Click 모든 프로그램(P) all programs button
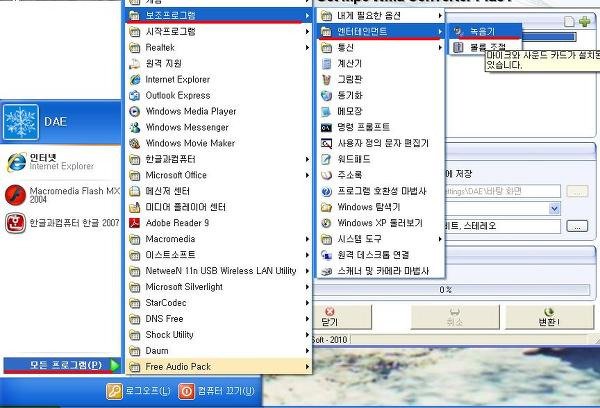The image size is (600, 408). pyautogui.click(x=62, y=365)
